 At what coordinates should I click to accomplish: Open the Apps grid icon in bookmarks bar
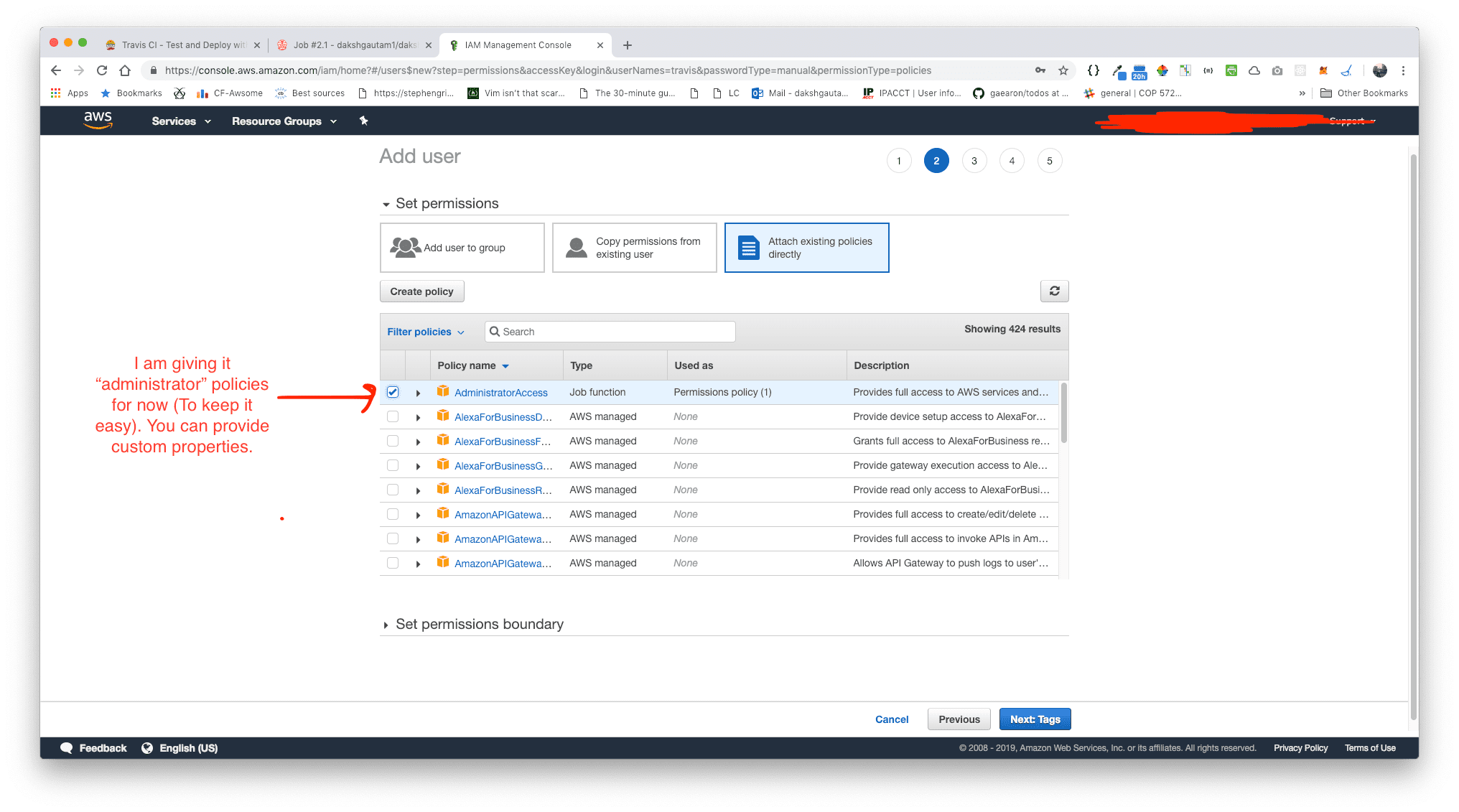point(55,93)
